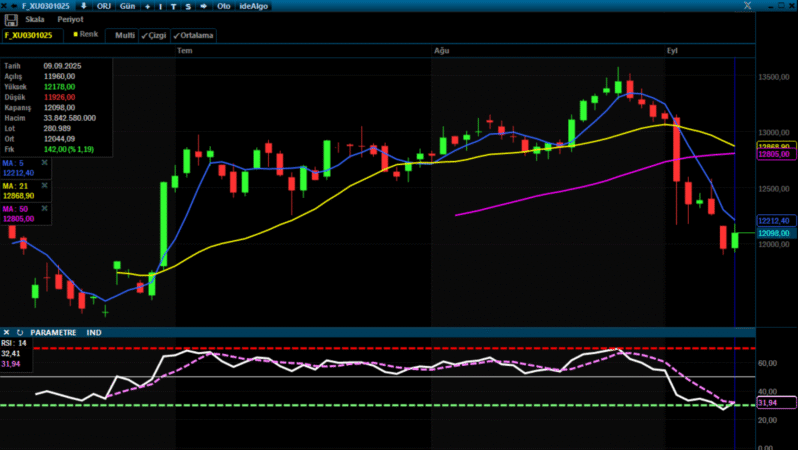Click the yellow Renk color swatch
Image resolution: width=798 pixels, height=450 pixels.
pyautogui.click(x=75, y=34)
